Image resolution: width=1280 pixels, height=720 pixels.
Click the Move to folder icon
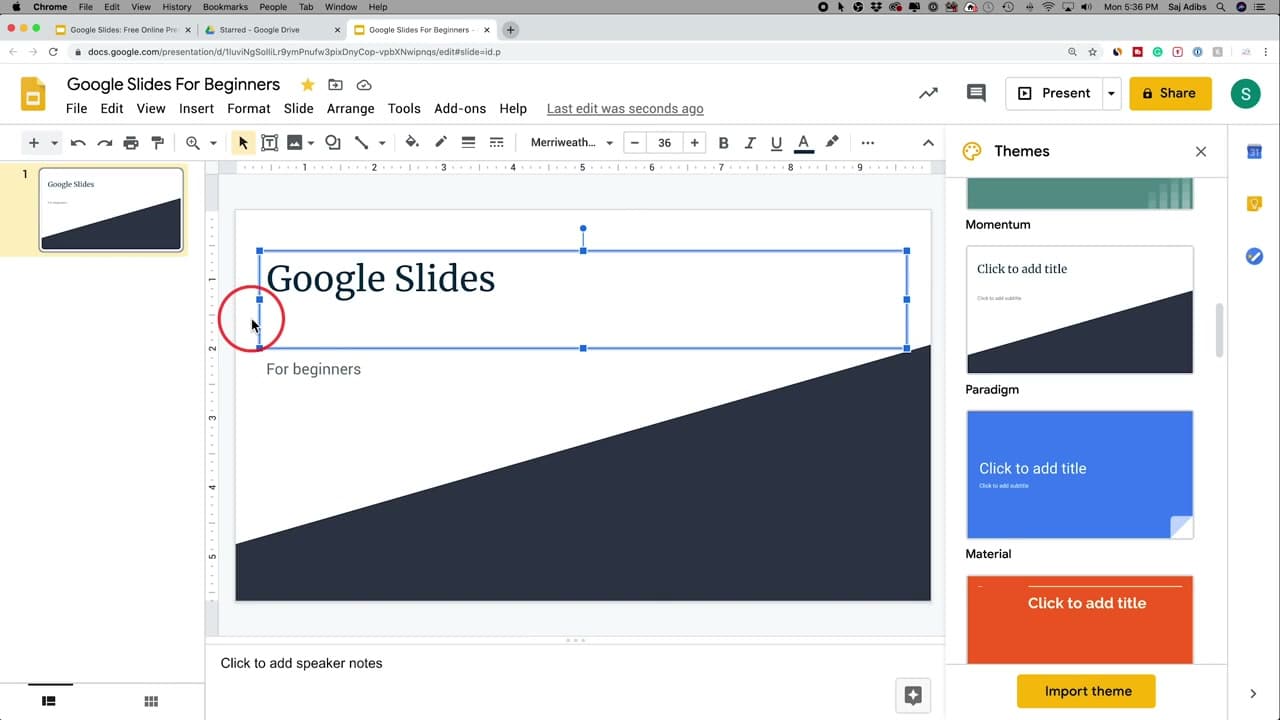point(336,85)
